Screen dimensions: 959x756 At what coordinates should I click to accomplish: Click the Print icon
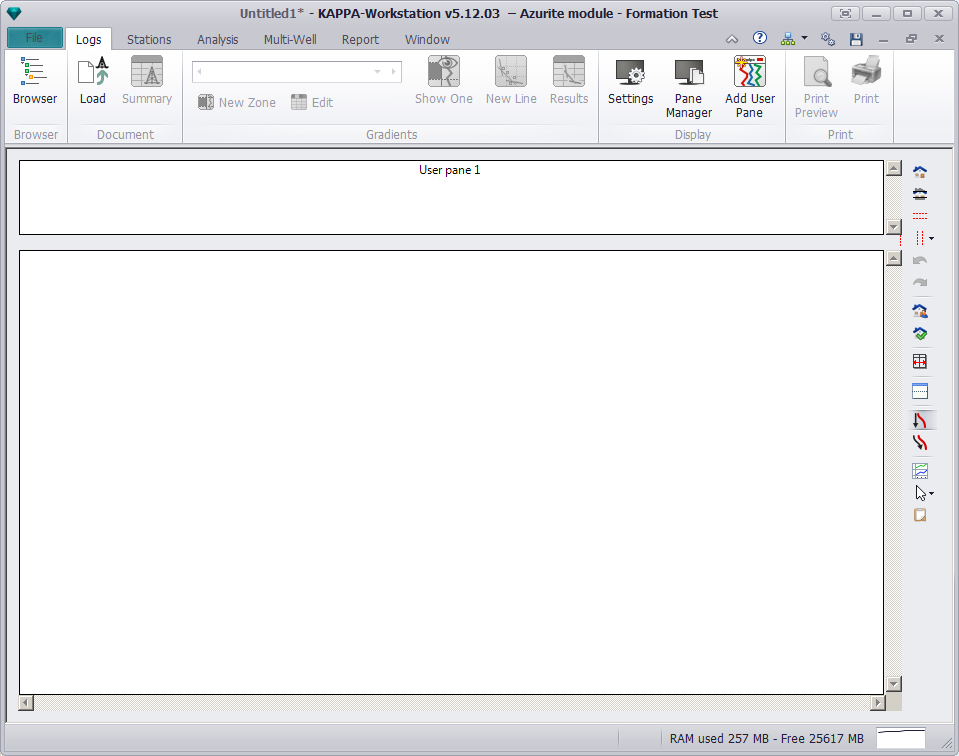(866, 81)
